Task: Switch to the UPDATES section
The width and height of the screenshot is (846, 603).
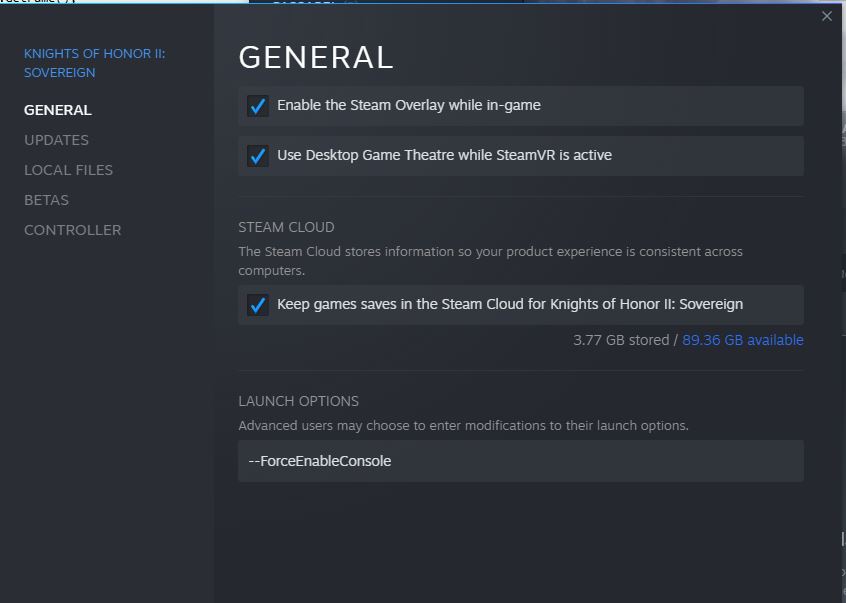Action: (56, 140)
